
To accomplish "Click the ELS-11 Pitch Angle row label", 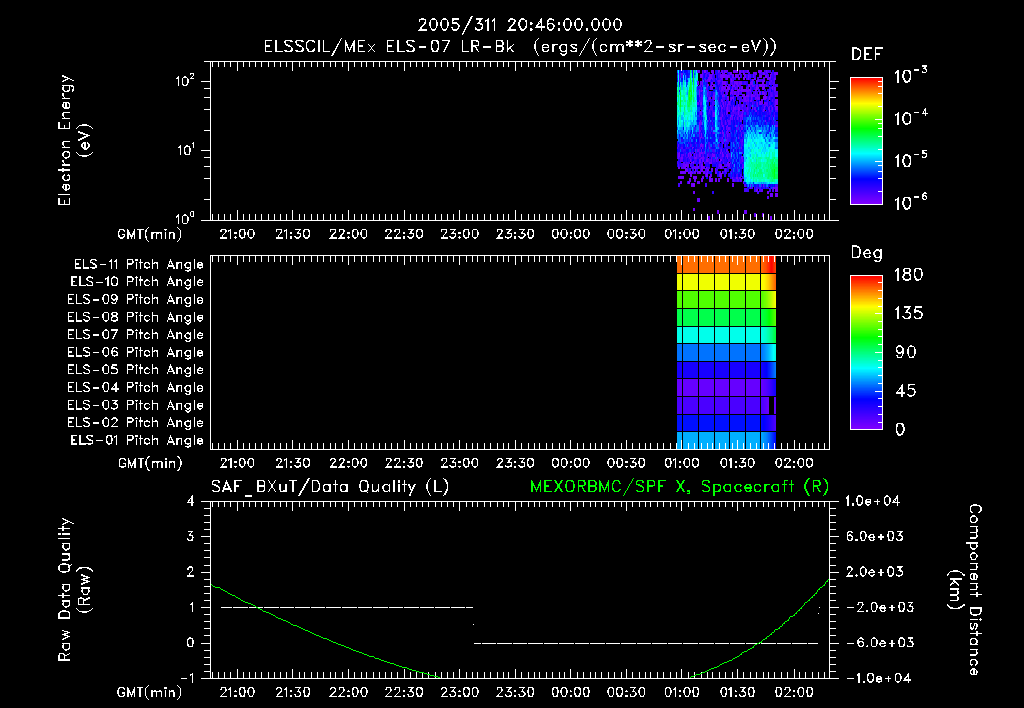I will pos(138,265).
